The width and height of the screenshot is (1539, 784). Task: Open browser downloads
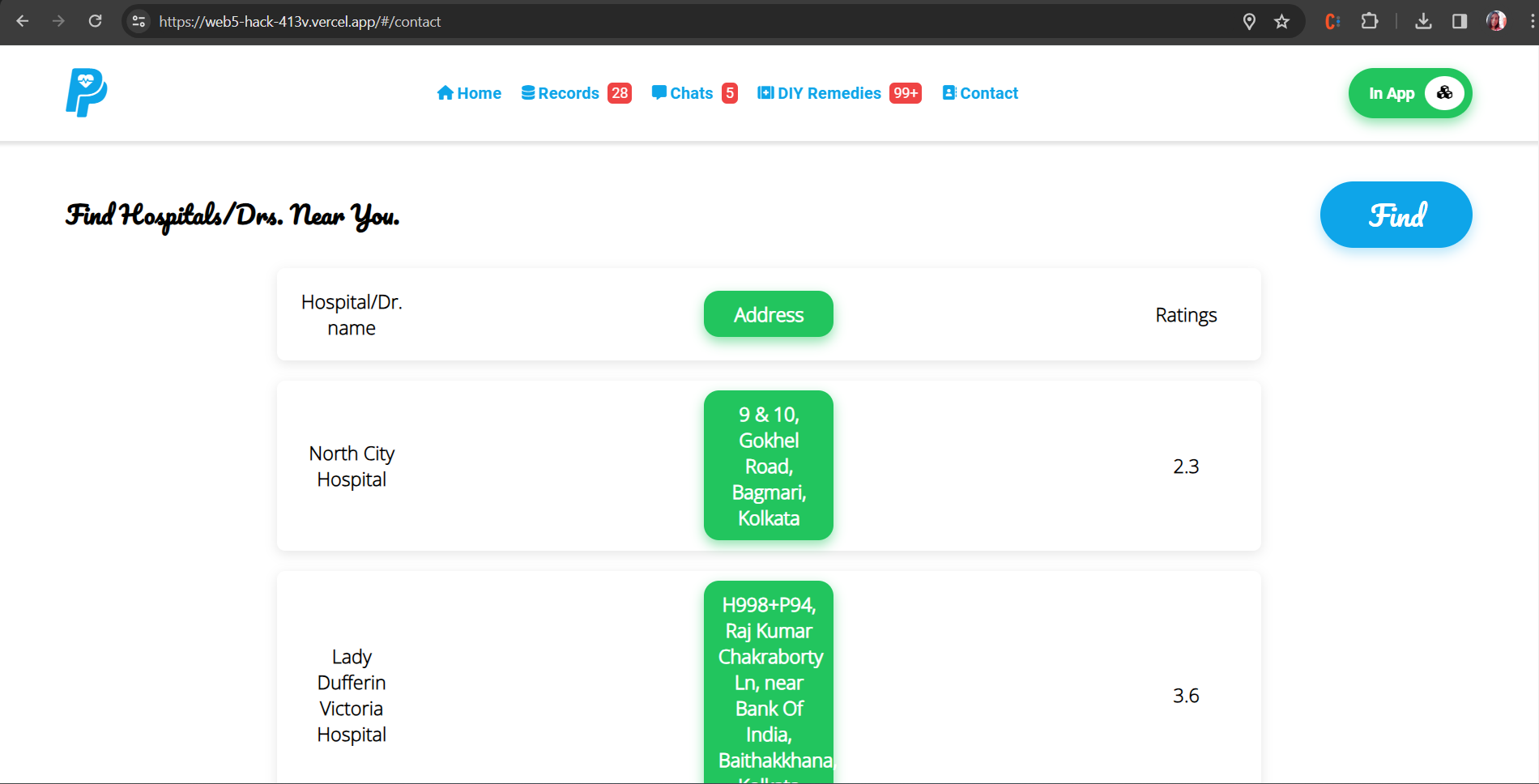coord(1423,21)
